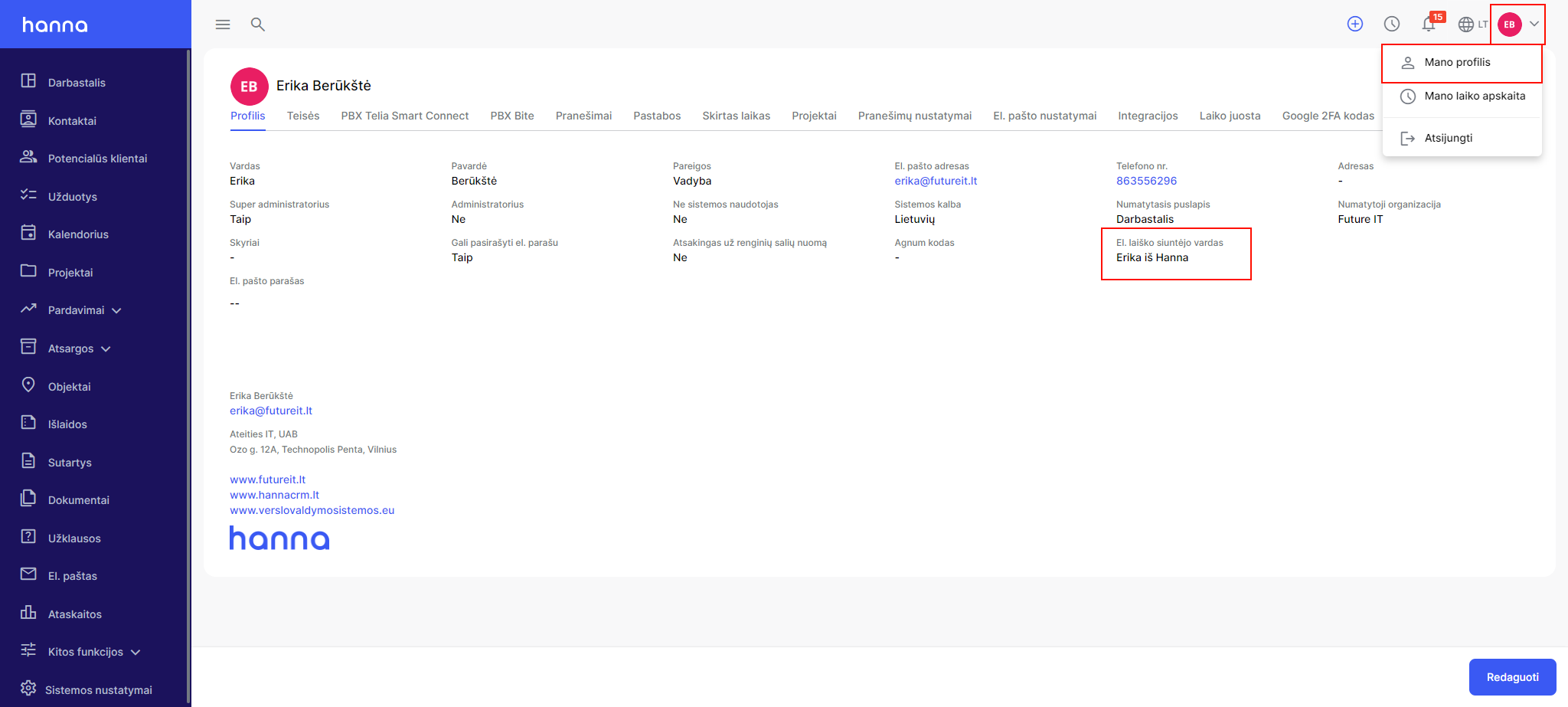
Task: Click the large EB profile avatar
Action: 250,87
